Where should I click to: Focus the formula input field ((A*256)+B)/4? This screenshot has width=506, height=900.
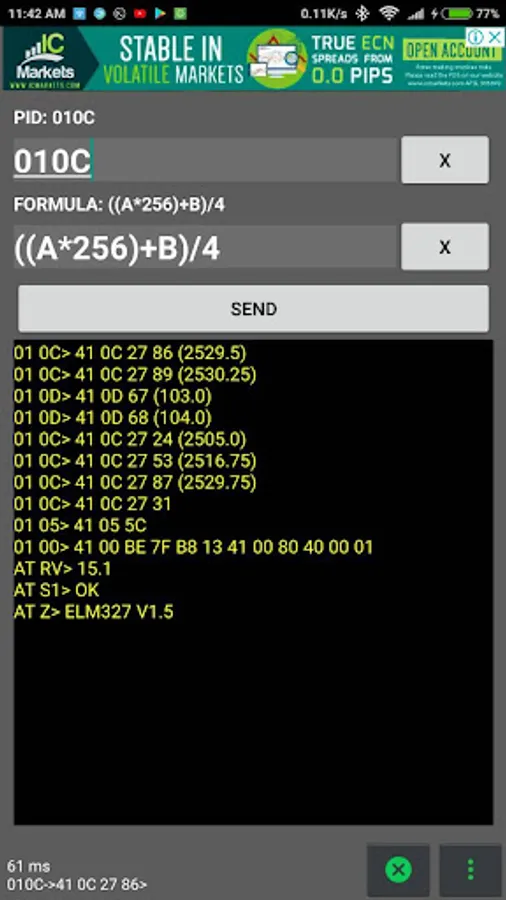[205, 247]
